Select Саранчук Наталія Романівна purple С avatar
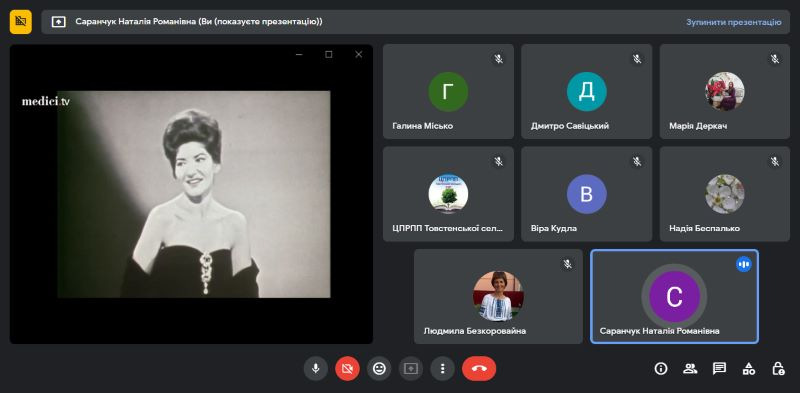 click(674, 297)
